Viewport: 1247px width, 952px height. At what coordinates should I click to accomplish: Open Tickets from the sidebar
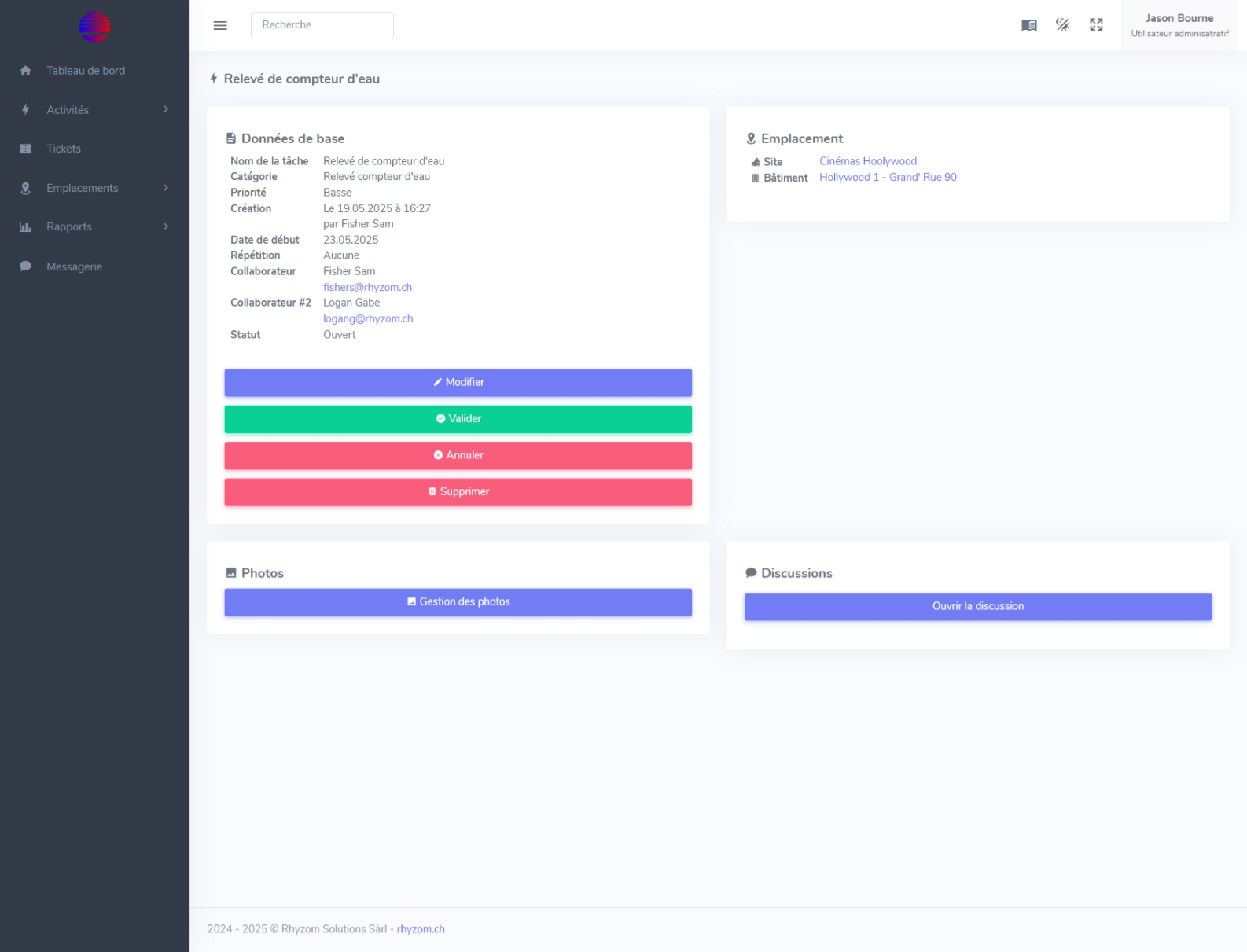tap(64, 149)
